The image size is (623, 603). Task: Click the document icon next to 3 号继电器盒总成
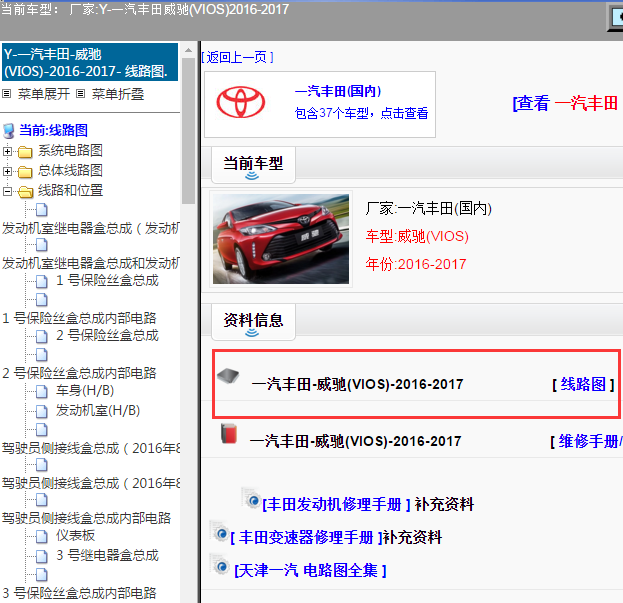(x=42, y=556)
